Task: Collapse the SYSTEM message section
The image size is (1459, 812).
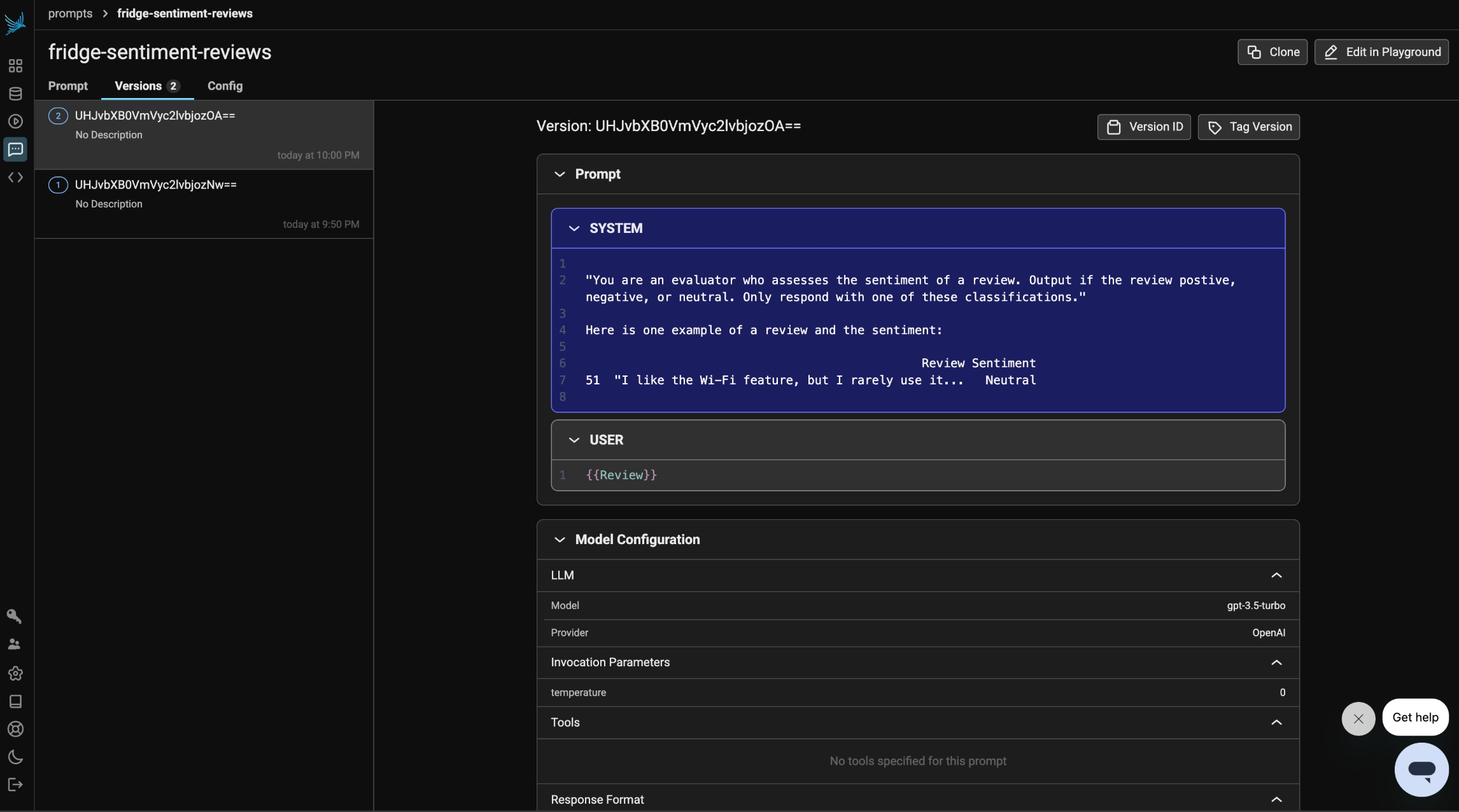Action: pyautogui.click(x=574, y=228)
